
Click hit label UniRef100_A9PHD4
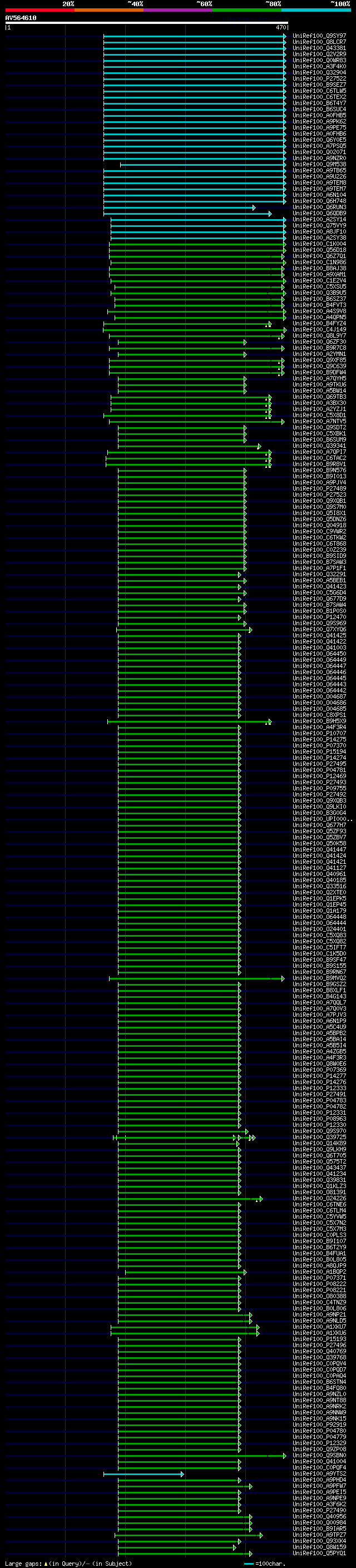(x=319, y=1480)
